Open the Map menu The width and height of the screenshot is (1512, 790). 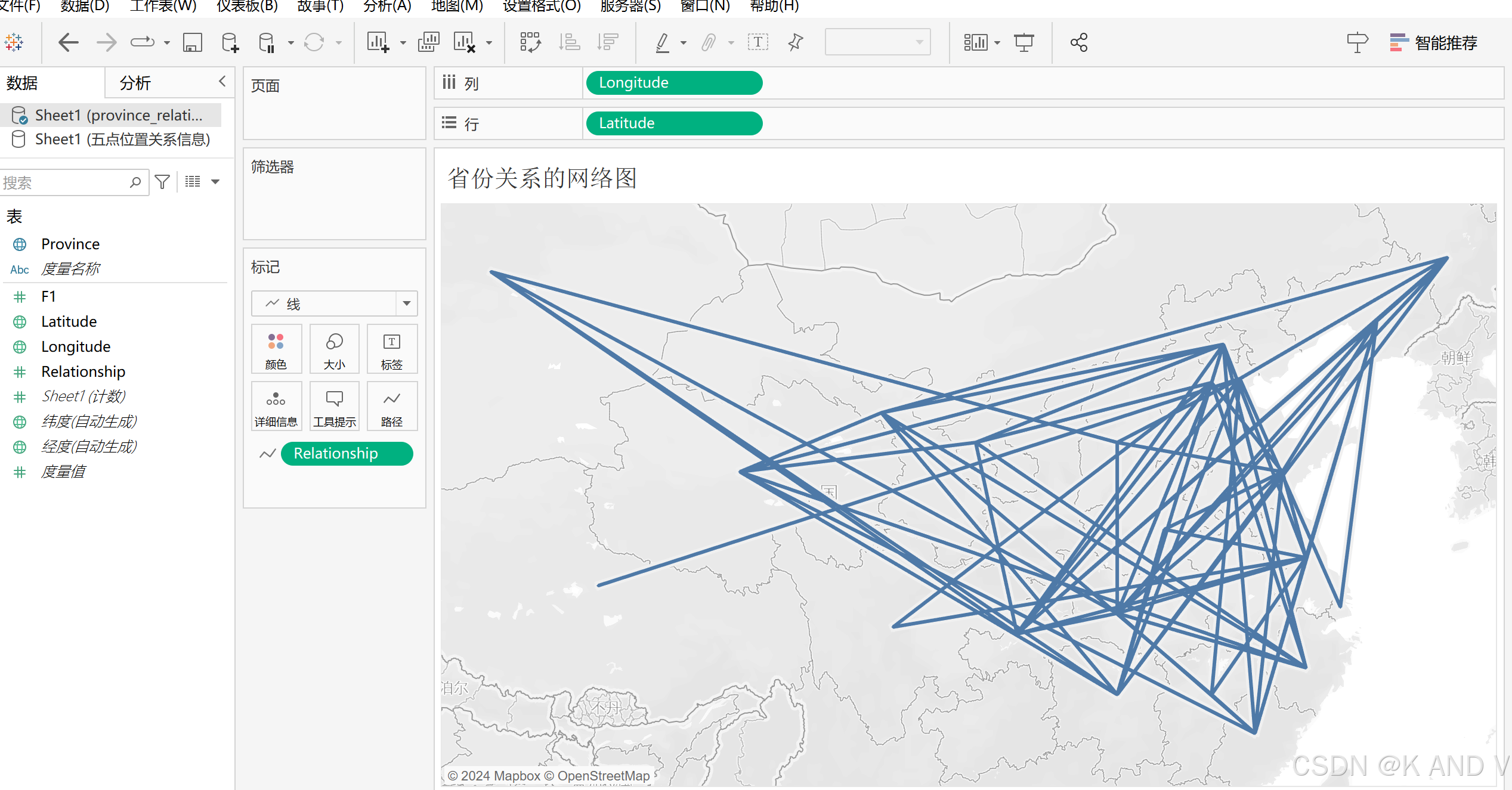pos(457,7)
